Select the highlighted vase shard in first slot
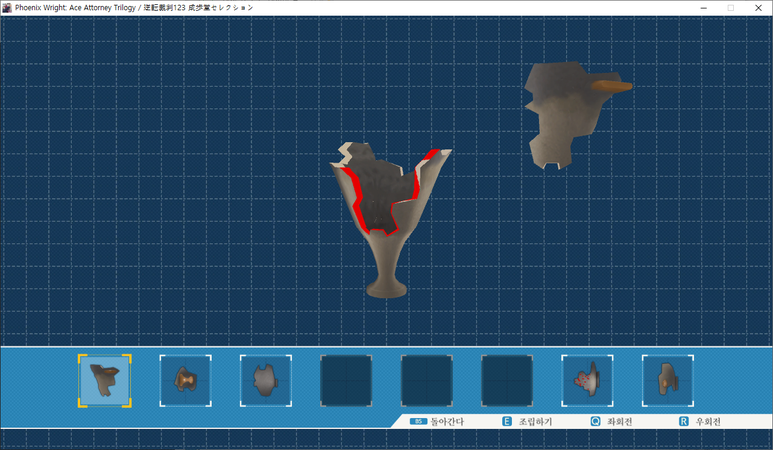Screen dimensions: 773x450 pos(105,381)
